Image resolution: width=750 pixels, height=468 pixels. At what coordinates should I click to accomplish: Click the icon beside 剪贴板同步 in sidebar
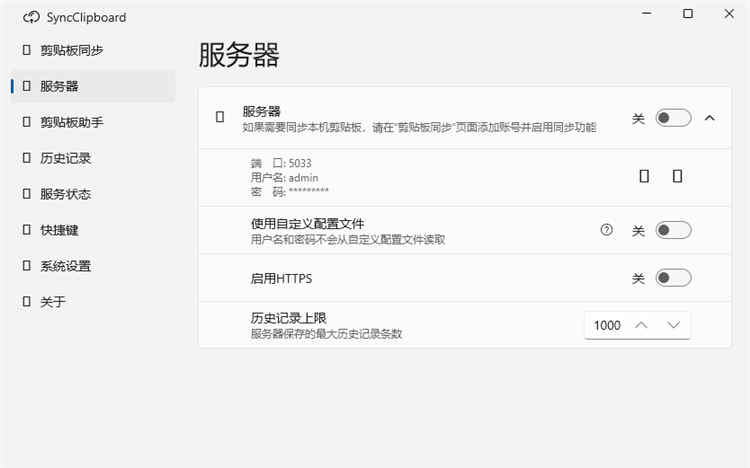[27, 50]
